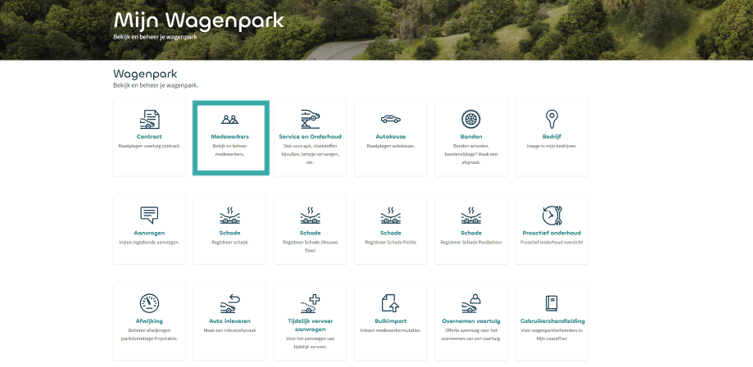Select text 'Inlezen medewerkermutaties.'

click(390, 330)
